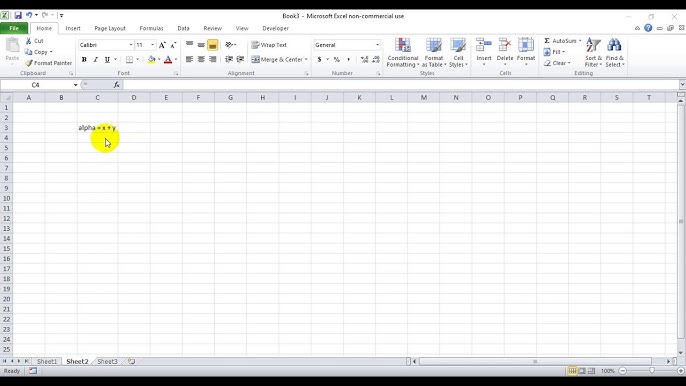
Task: Open Sheet3 worksheet tab
Action: pyautogui.click(x=107, y=361)
